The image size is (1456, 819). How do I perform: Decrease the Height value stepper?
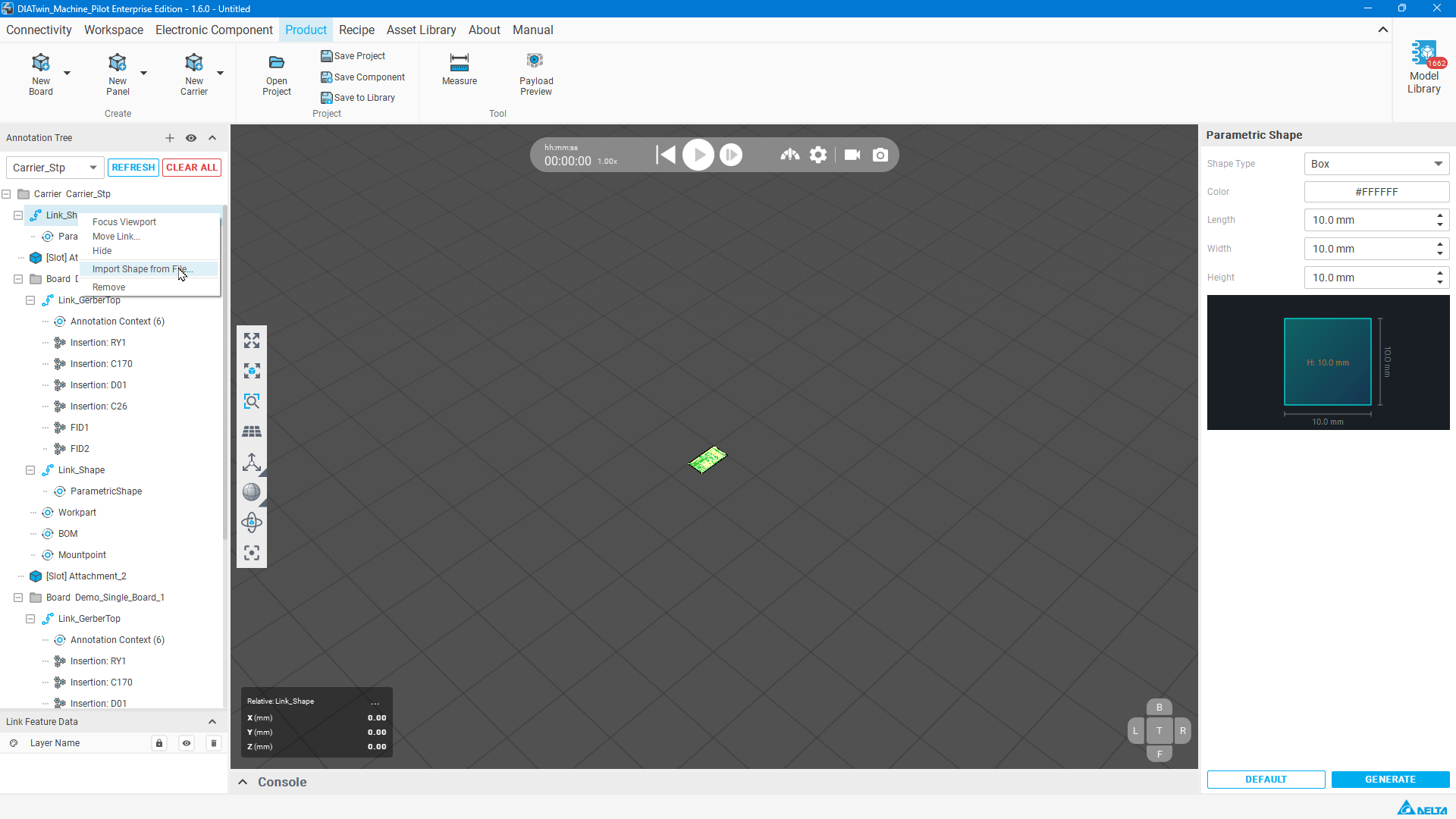[x=1440, y=283]
